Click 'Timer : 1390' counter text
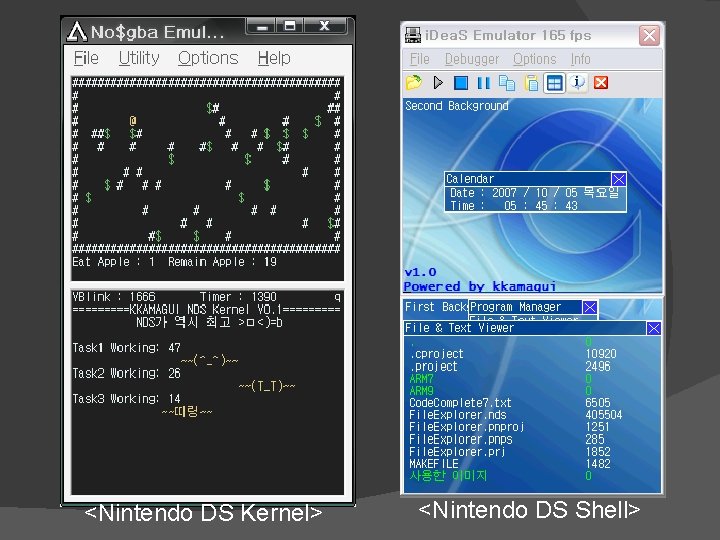Screen dimensions: 720x540 click(x=238, y=297)
